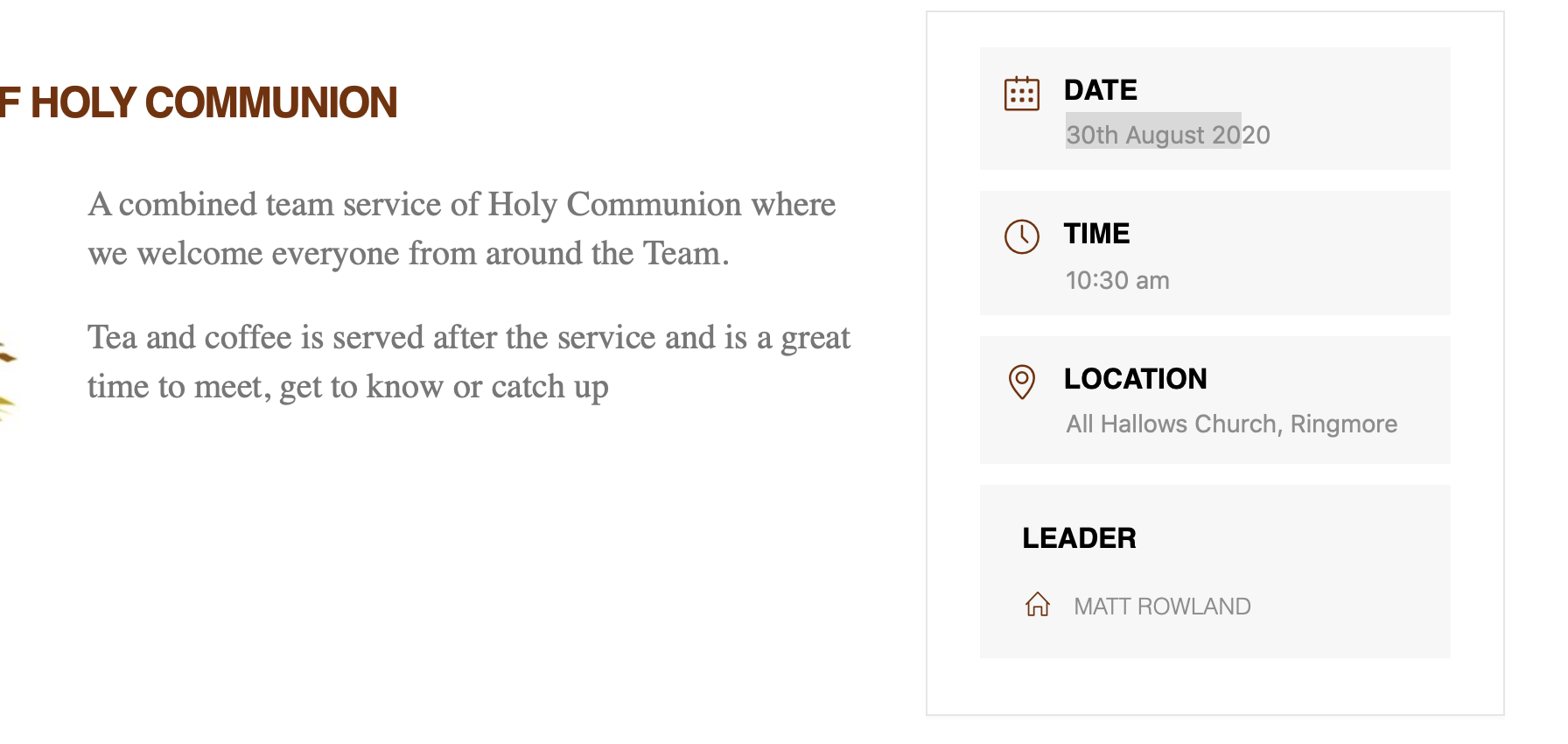Select the 10:30 am time text

(x=1116, y=280)
